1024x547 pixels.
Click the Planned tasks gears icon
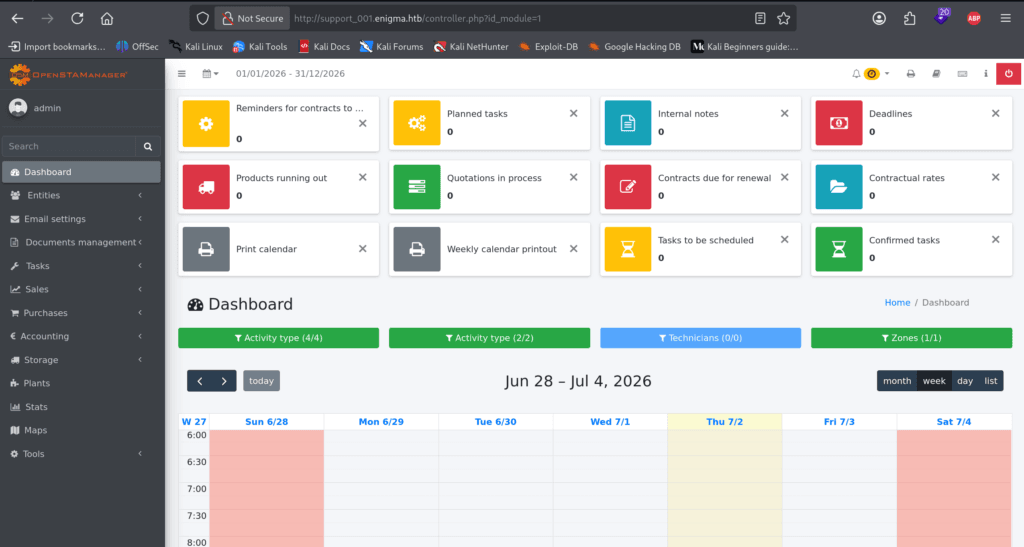(x=417, y=123)
